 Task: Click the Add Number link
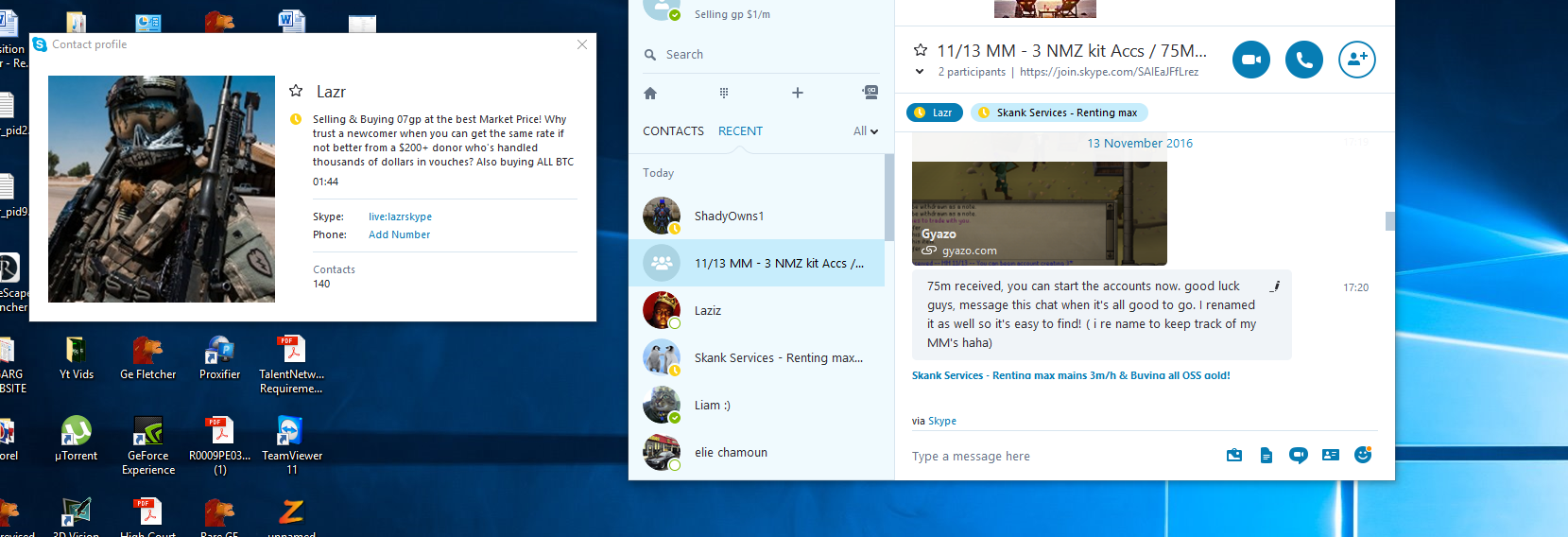point(399,234)
